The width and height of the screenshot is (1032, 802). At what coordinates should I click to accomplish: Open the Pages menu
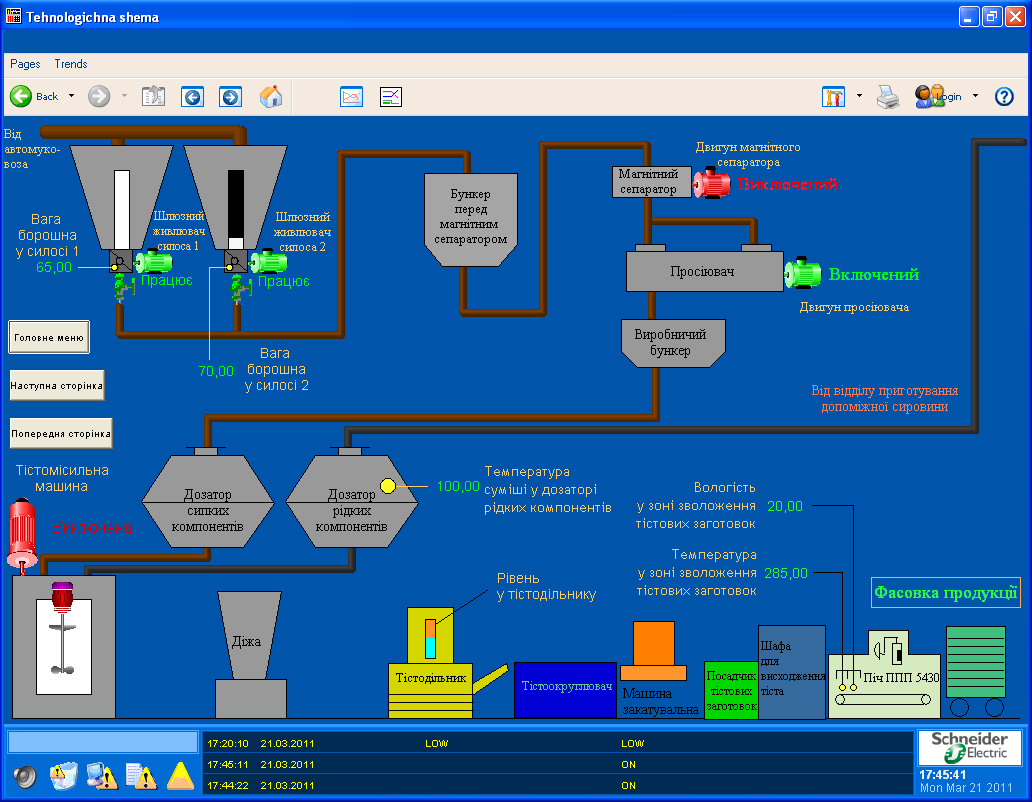[x=25, y=64]
